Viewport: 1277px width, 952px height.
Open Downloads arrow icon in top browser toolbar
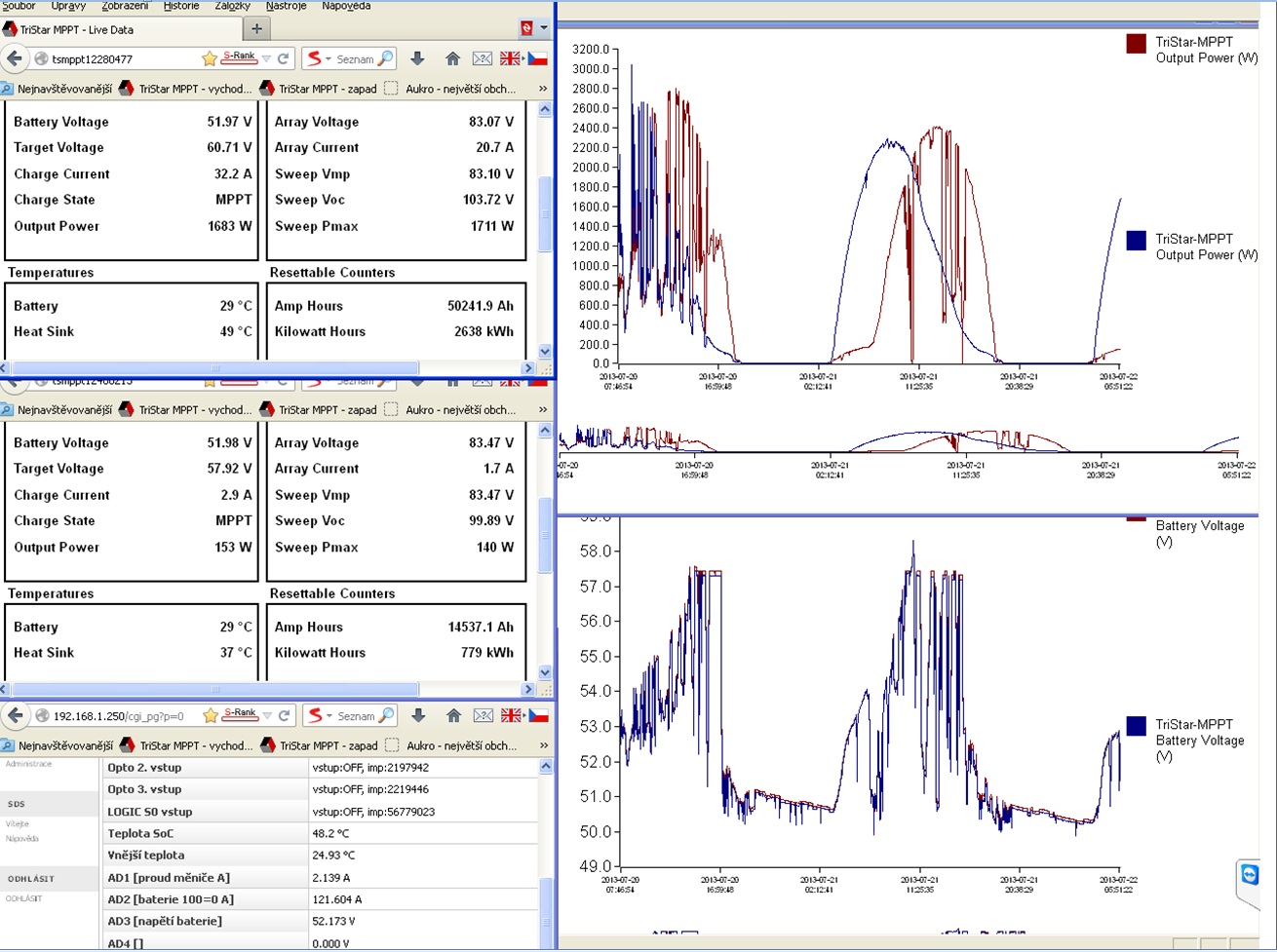(x=417, y=58)
